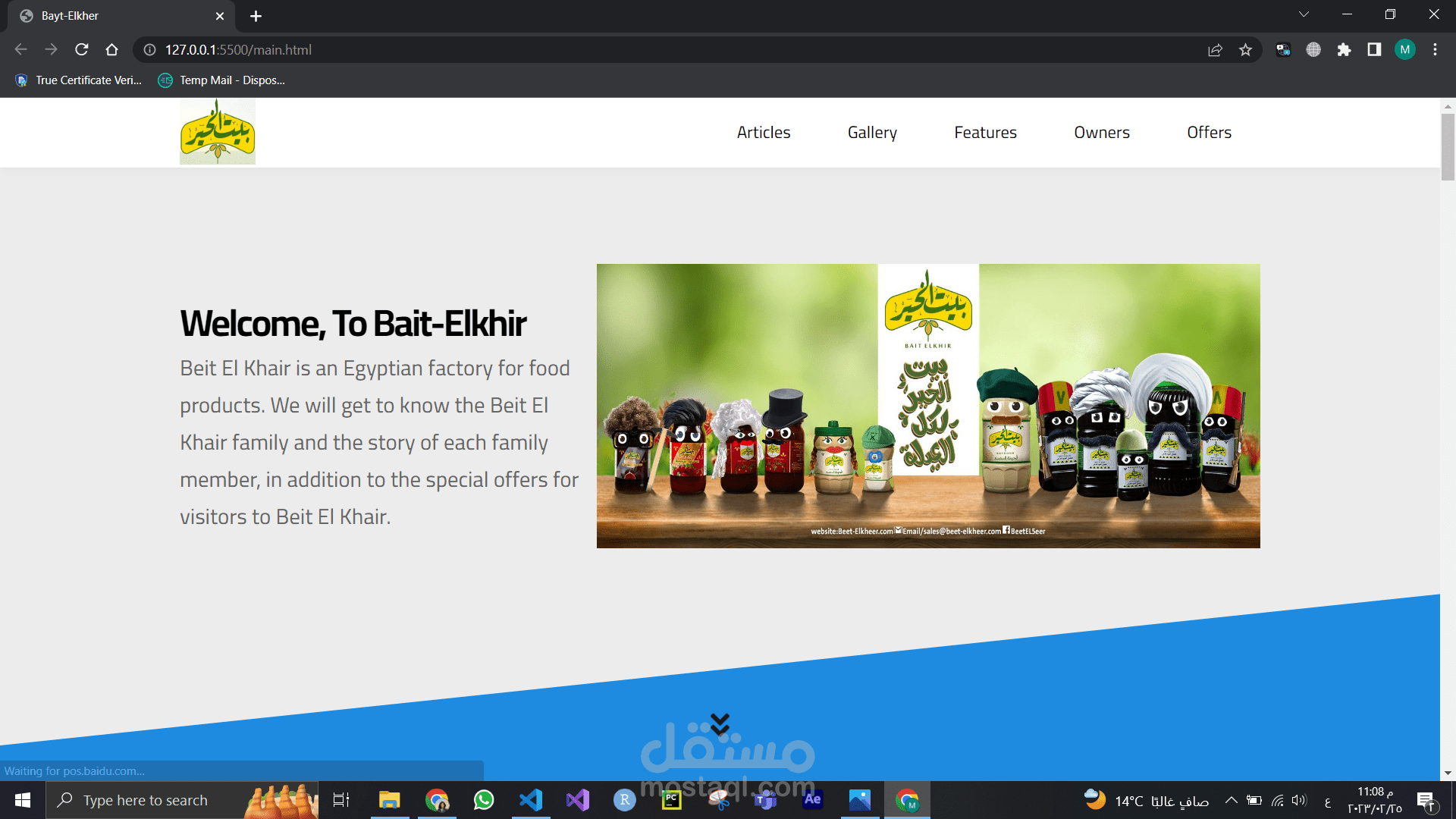Open Snipping Tool from the taskbar
This screenshot has width=1456, height=819.
[719, 800]
